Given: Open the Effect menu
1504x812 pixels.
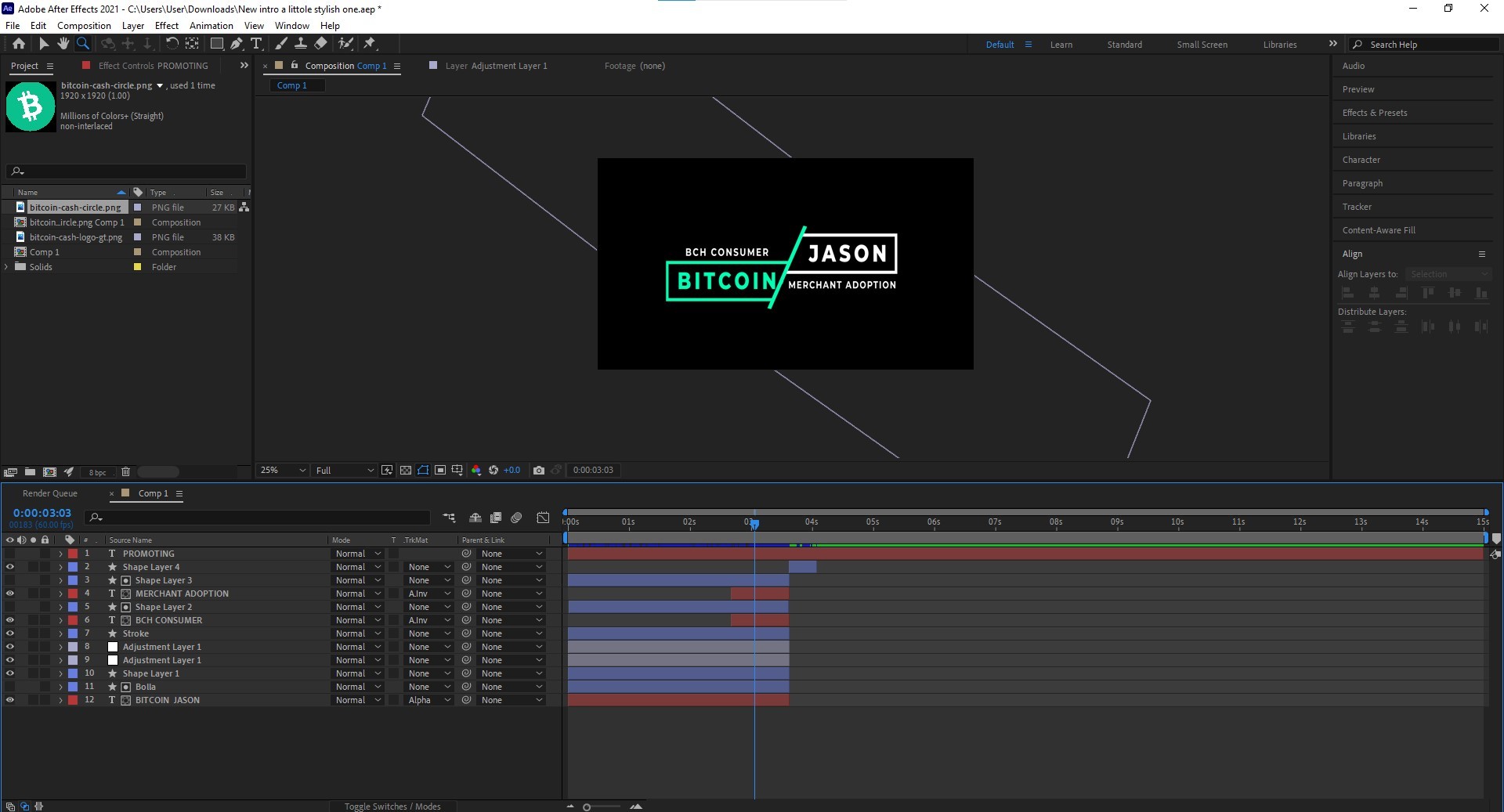Looking at the screenshot, I should click(x=167, y=26).
